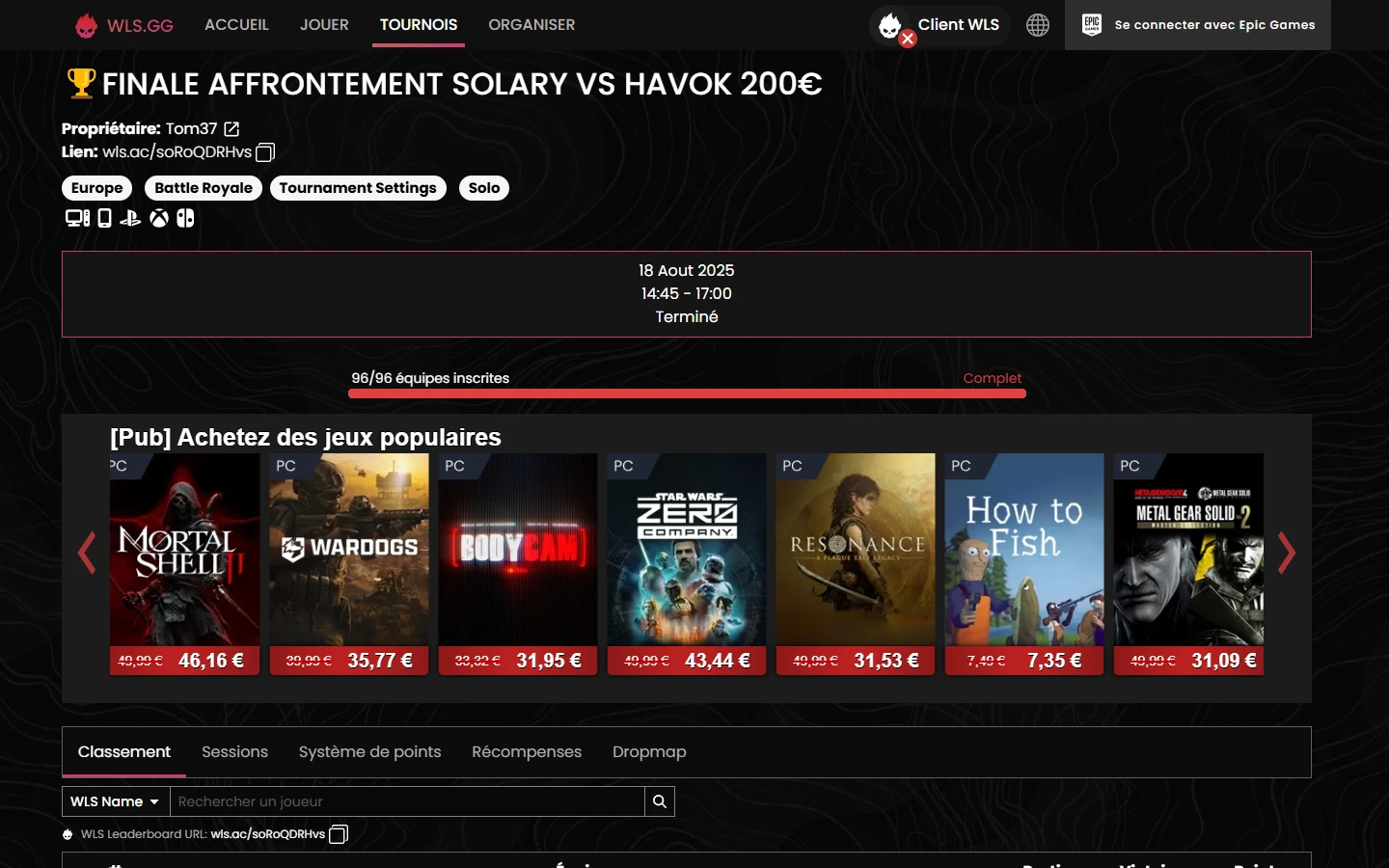Click the 43,44 € price label
Image resolution: width=1389 pixels, height=868 pixels.
718,661
